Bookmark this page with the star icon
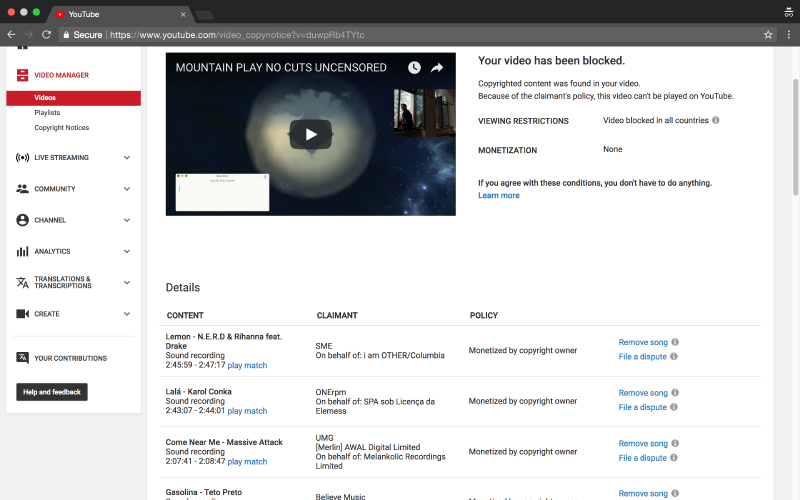Image resolution: width=800 pixels, height=500 pixels. pyautogui.click(x=768, y=35)
